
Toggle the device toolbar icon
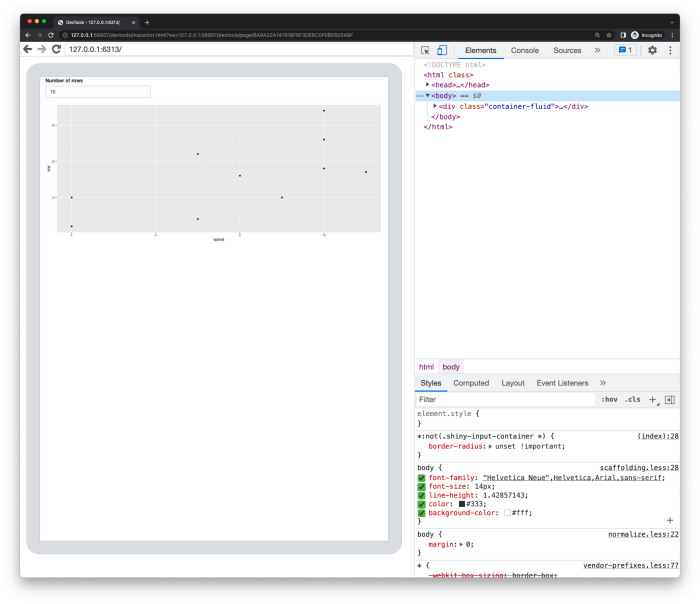point(441,50)
